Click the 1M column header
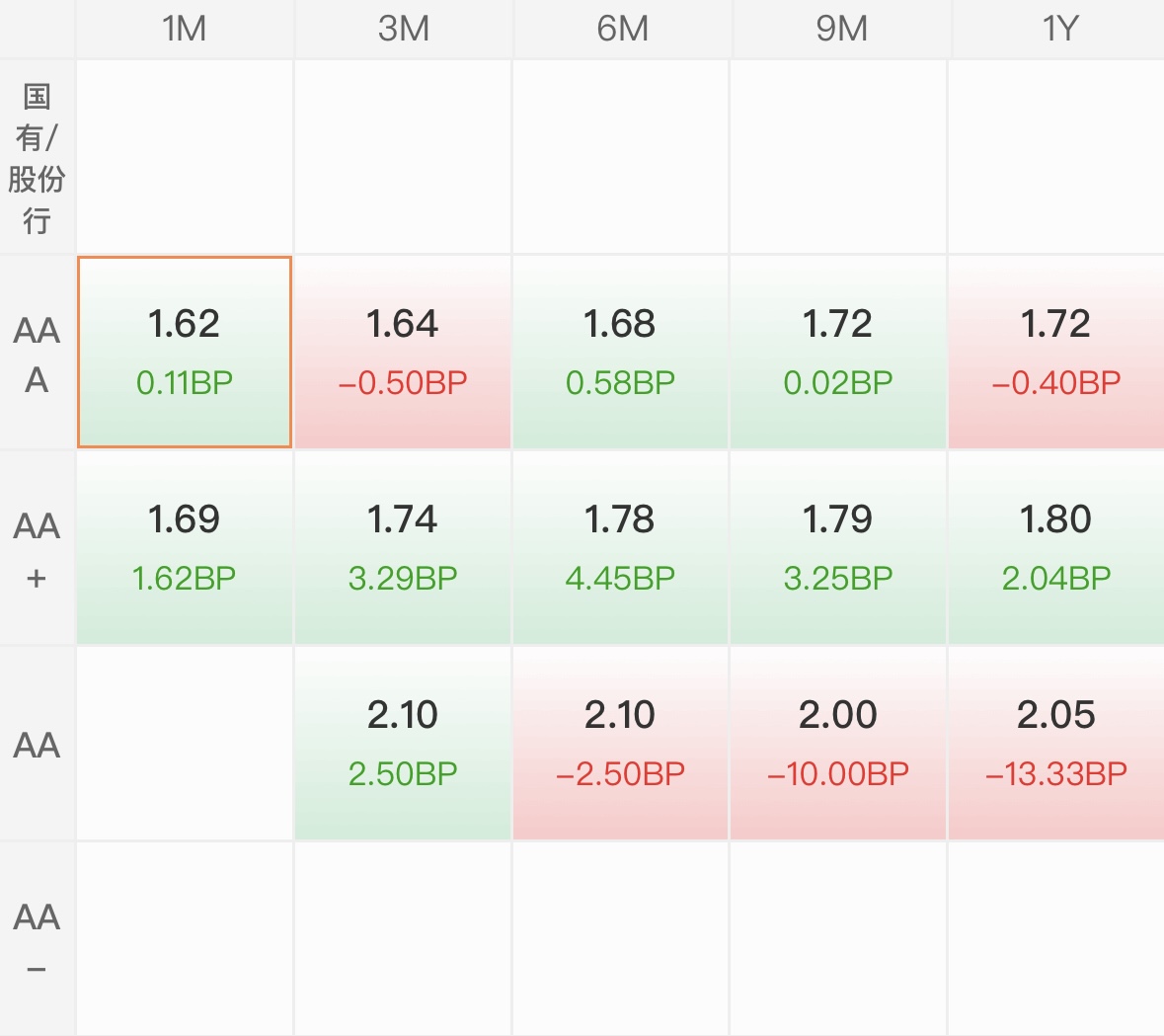The image size is (1164, 1036). pyautogui.click(x=185, y=29)
